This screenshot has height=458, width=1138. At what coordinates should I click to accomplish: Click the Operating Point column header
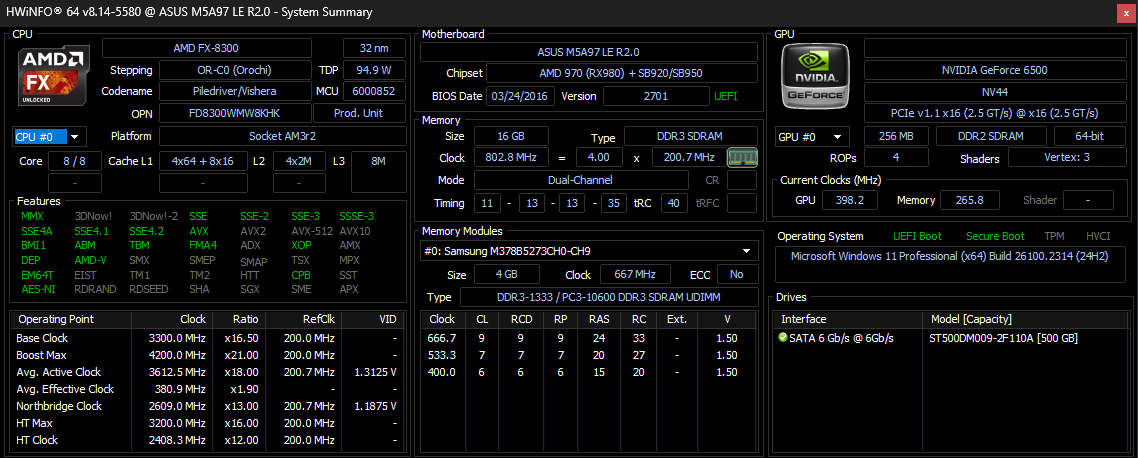click(x=71, y=319)
